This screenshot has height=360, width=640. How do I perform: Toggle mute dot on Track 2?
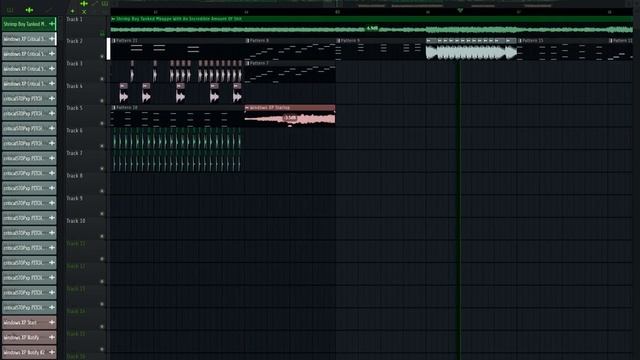(102, 56)
